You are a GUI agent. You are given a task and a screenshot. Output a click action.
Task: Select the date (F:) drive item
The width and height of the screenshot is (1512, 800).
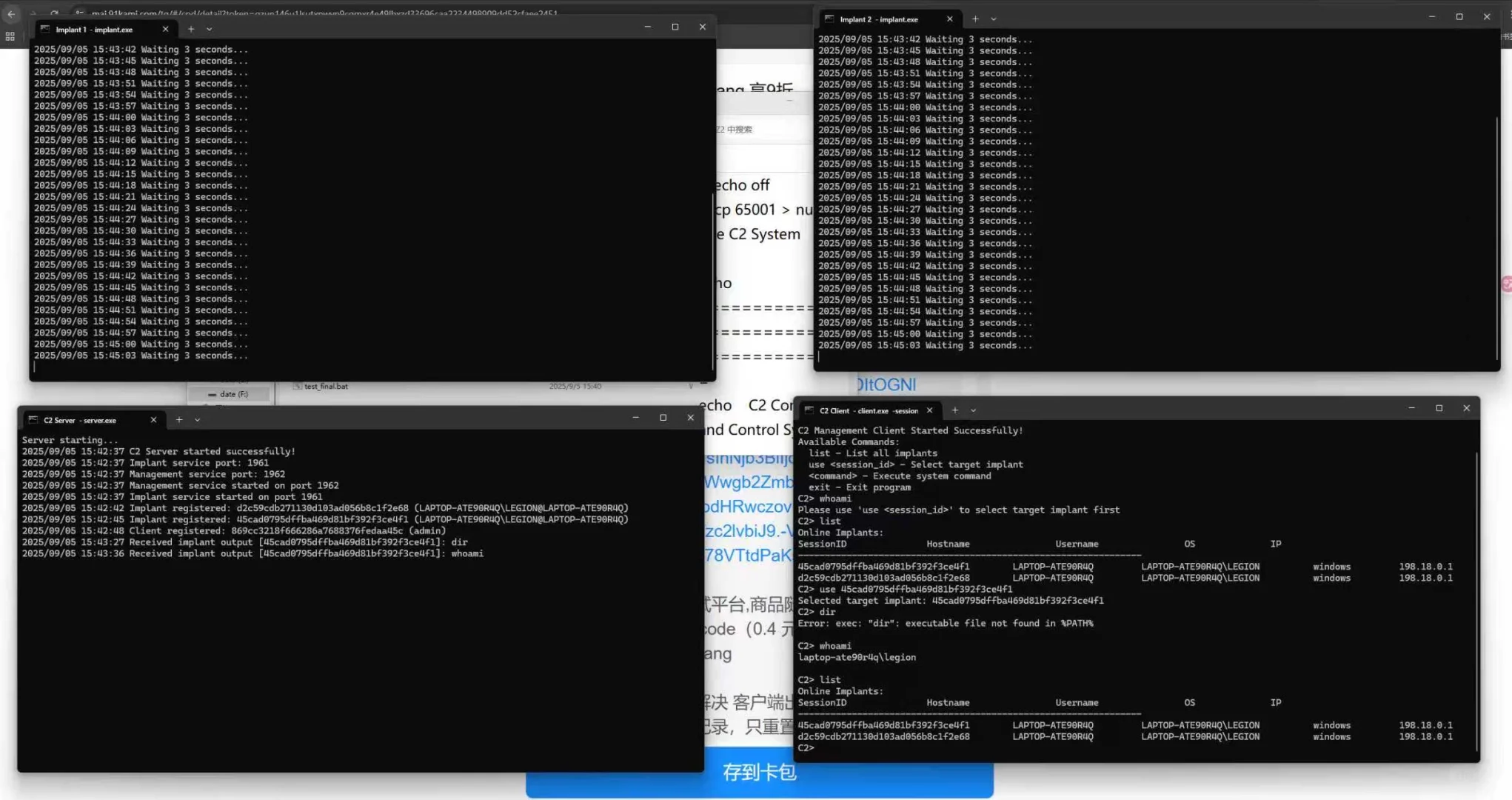(233, 394)
